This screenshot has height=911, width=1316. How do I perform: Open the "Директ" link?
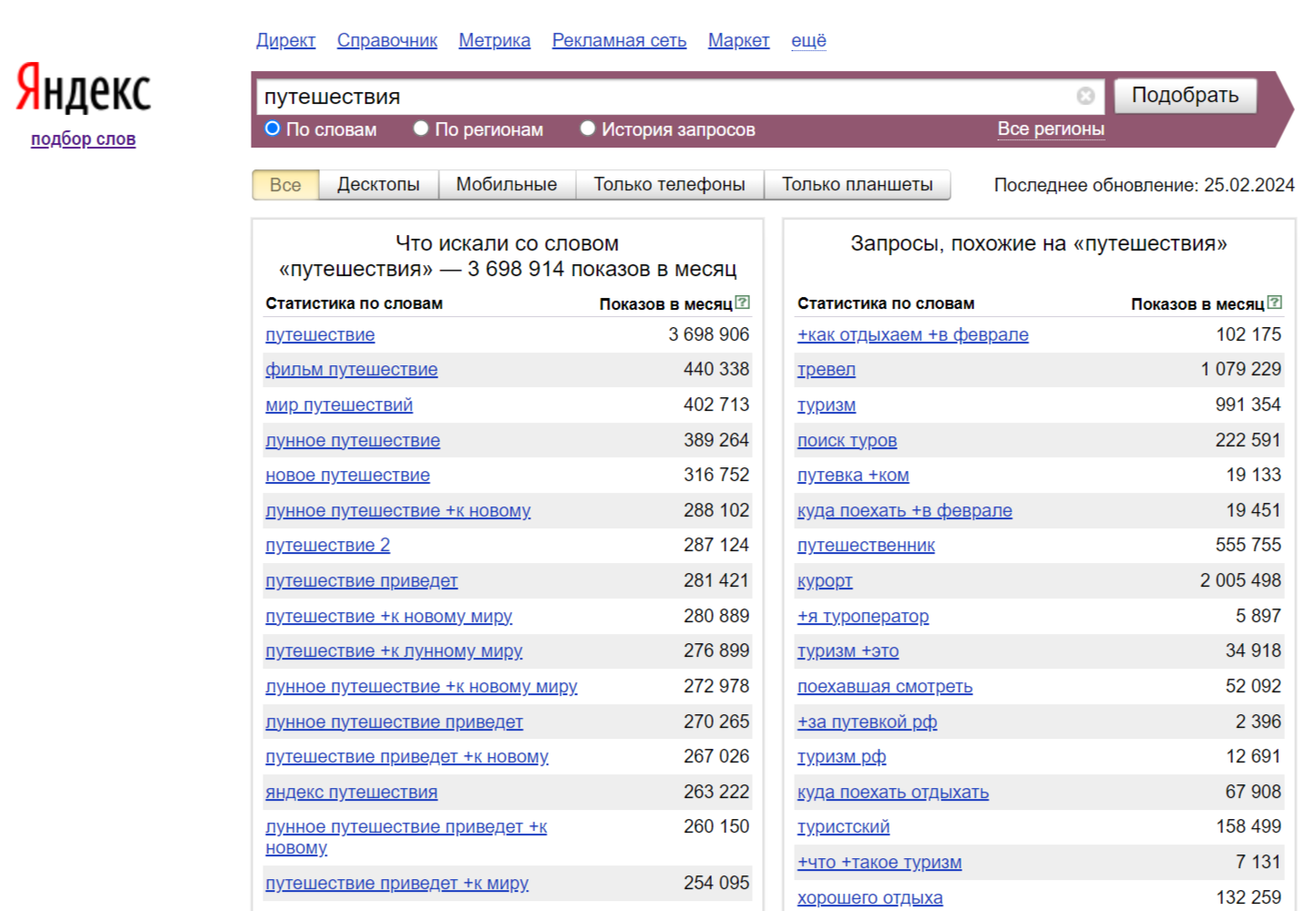coord(285,40)
